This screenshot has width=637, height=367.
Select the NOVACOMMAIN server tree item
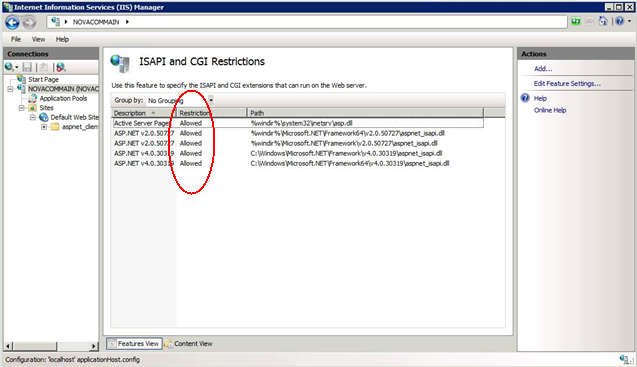(63, 89)
